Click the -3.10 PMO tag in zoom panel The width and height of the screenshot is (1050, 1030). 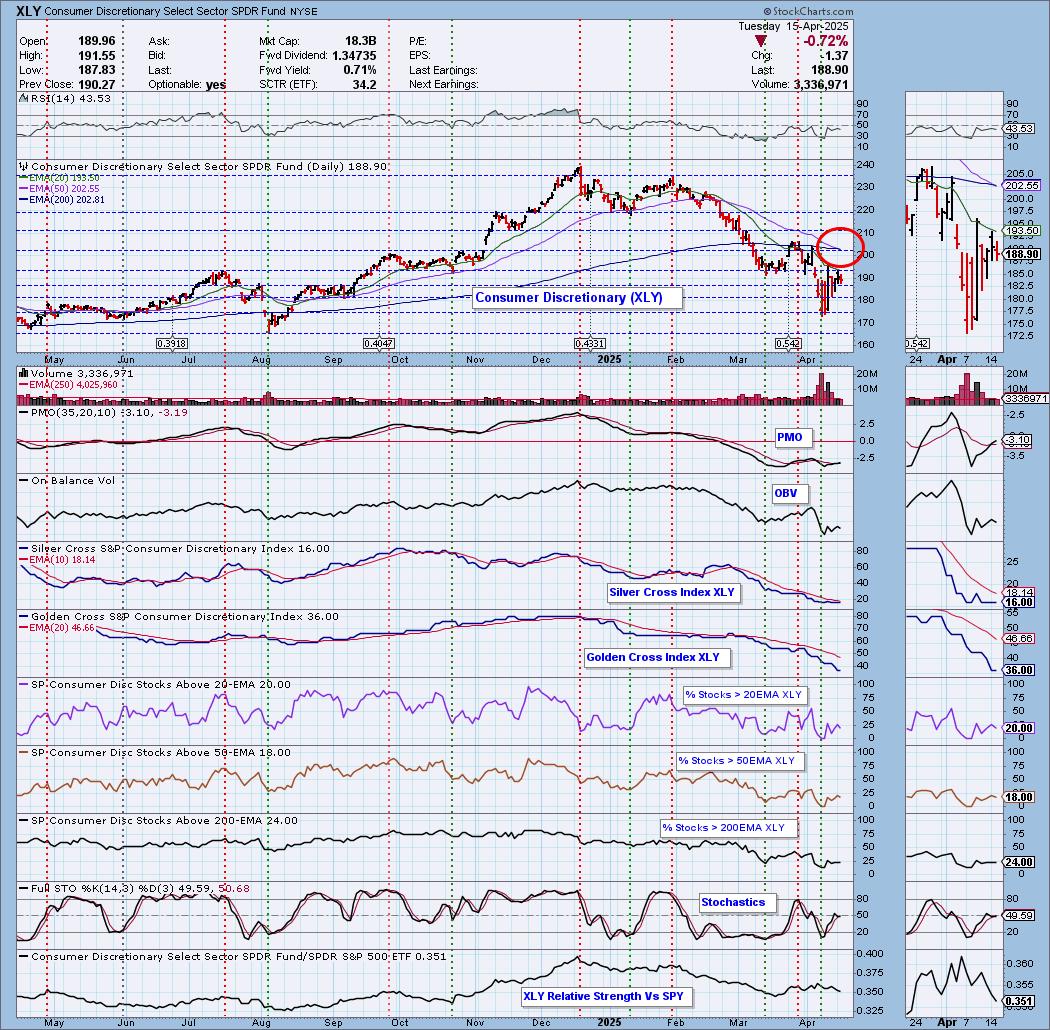click(1019, 441)
